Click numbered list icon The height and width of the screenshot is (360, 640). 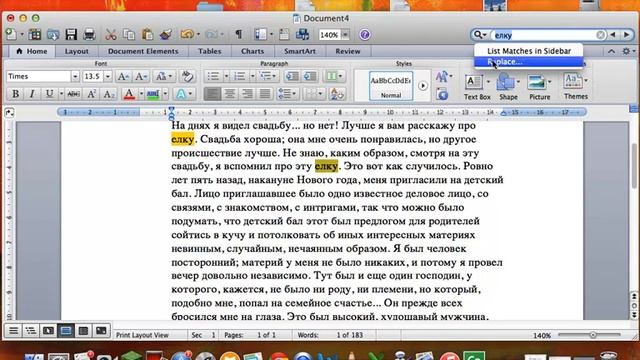[240, 76]
